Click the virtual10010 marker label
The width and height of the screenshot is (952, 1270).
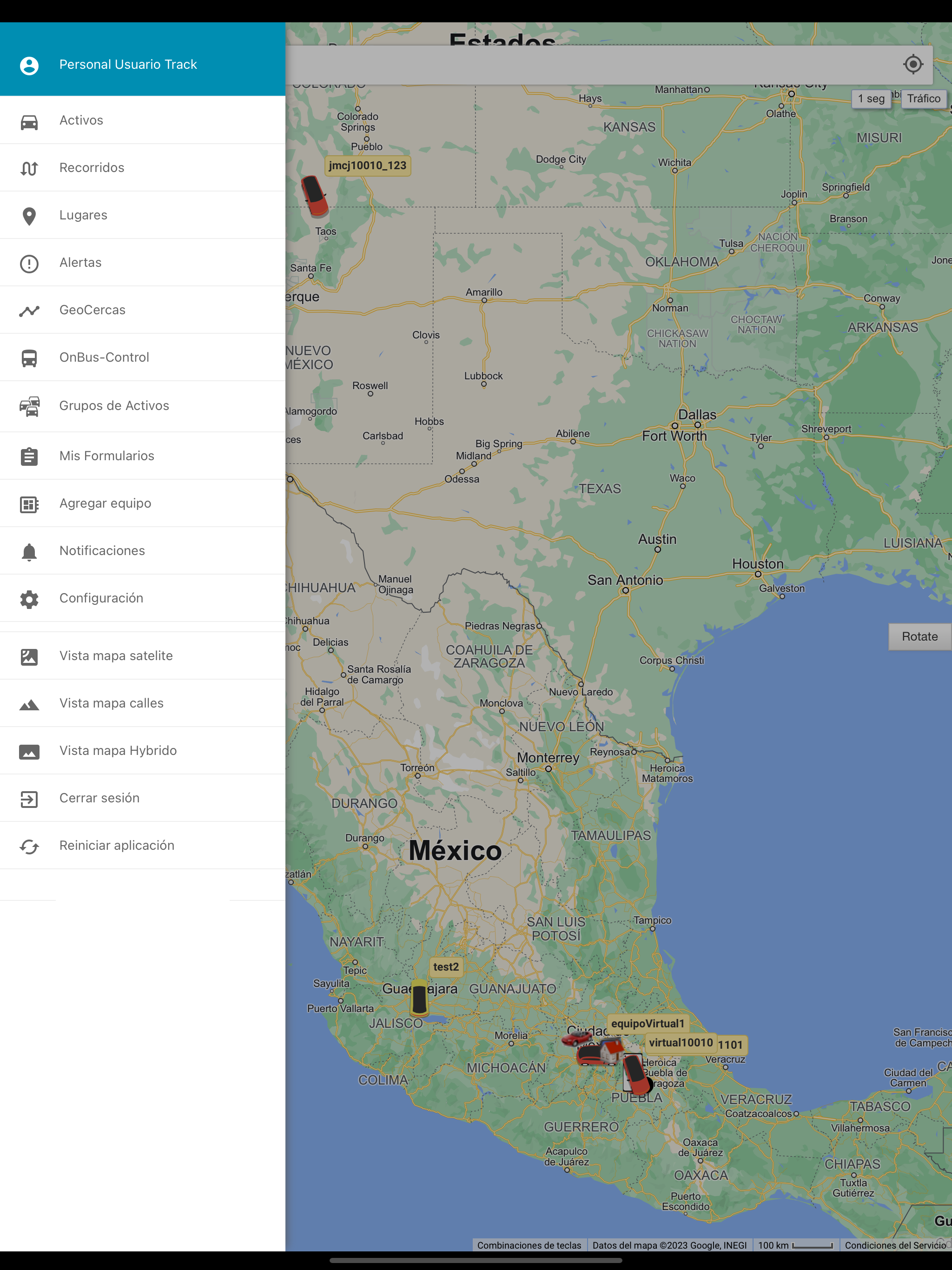681,1043
